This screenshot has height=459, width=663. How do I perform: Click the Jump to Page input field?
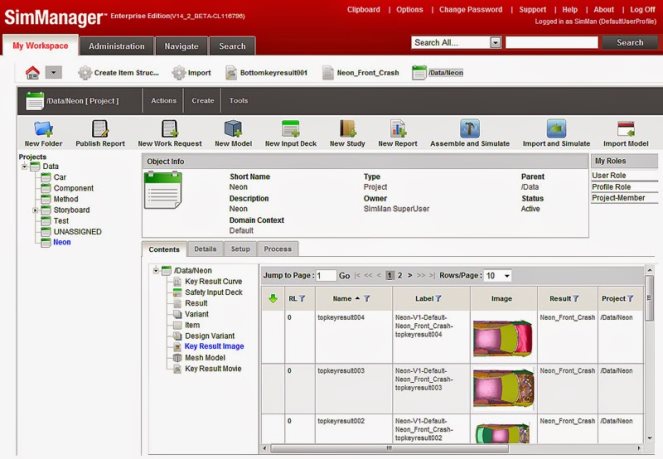tap(326, 276)
